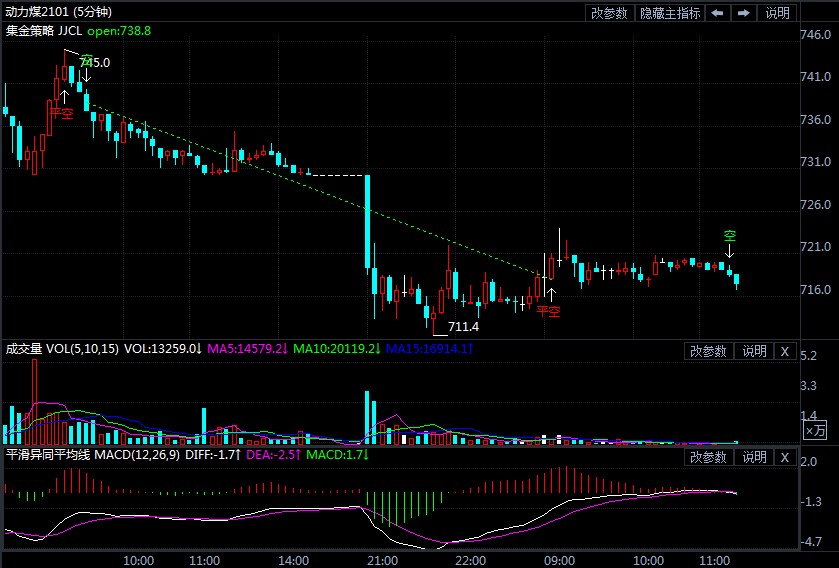Open 改参数 in the MACD panel
Image resolution: width=839 pixels, height=568 pixels.
pos(708,457)
